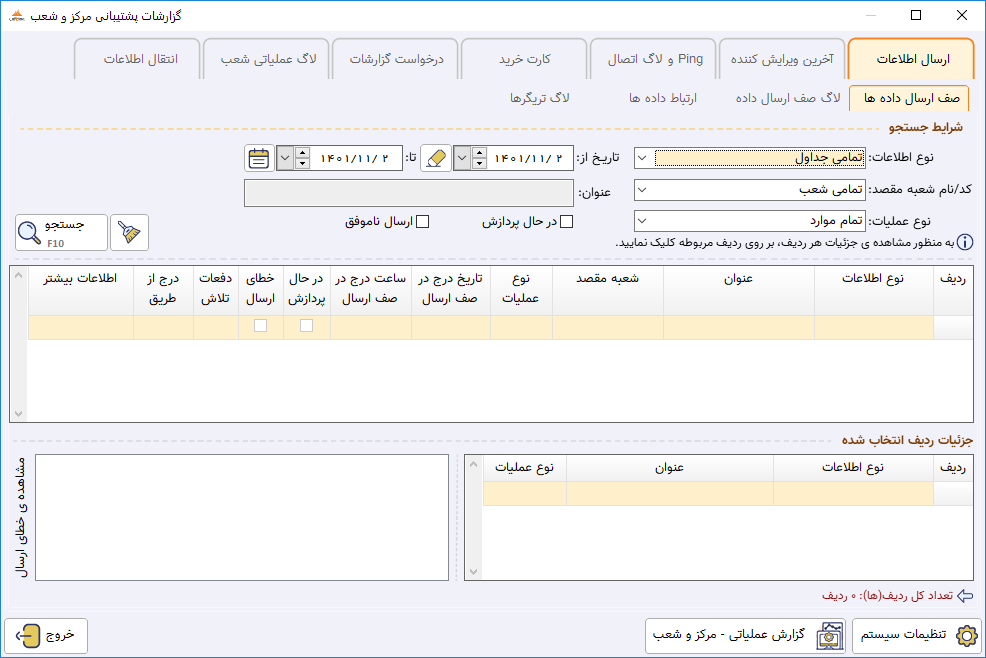
Task: Toggle the خطای ارسال checkbox in the table row
Action: click(260, 325)
